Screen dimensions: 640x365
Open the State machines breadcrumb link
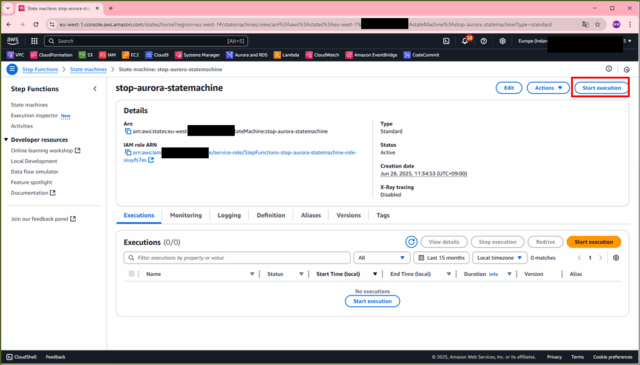pos(88,69)
